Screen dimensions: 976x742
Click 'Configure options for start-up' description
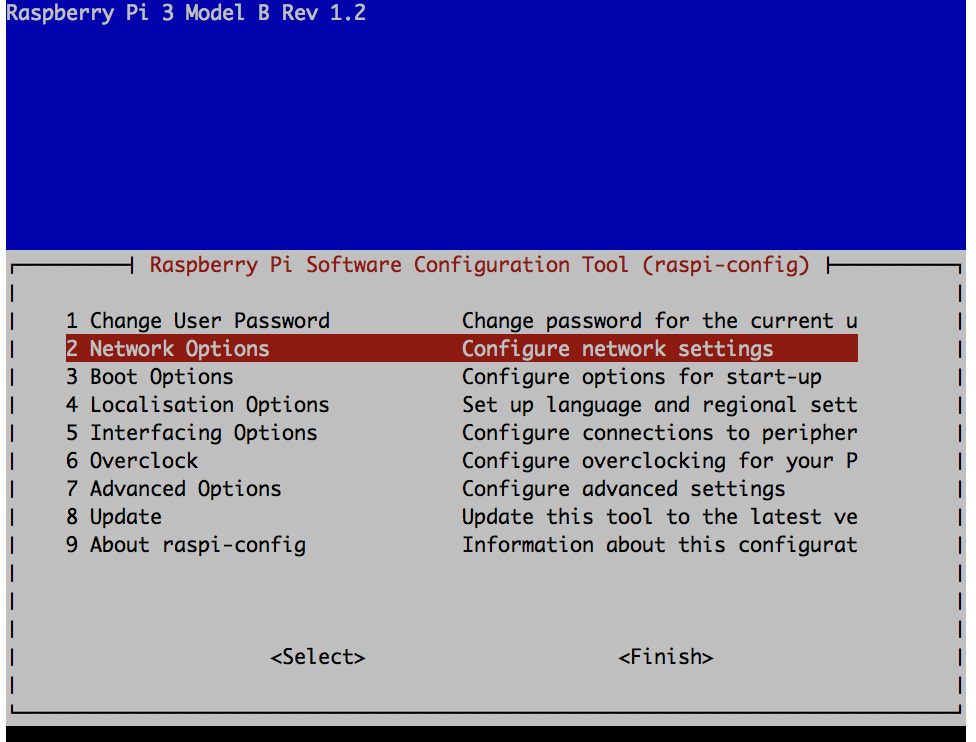[x=642, y=377]
